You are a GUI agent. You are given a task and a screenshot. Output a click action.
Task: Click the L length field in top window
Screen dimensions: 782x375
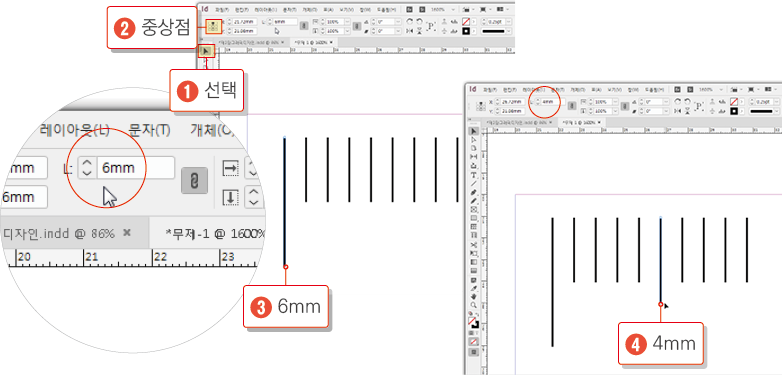tap(285, 22)
